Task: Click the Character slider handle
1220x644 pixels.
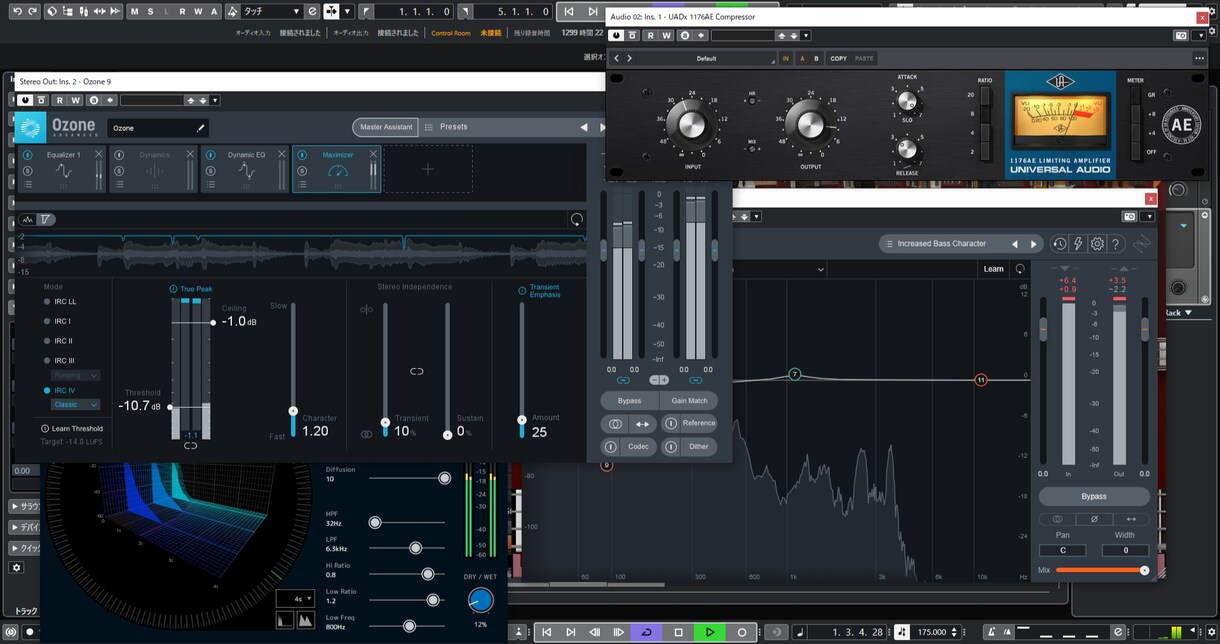Action: (x=293, y=411)
